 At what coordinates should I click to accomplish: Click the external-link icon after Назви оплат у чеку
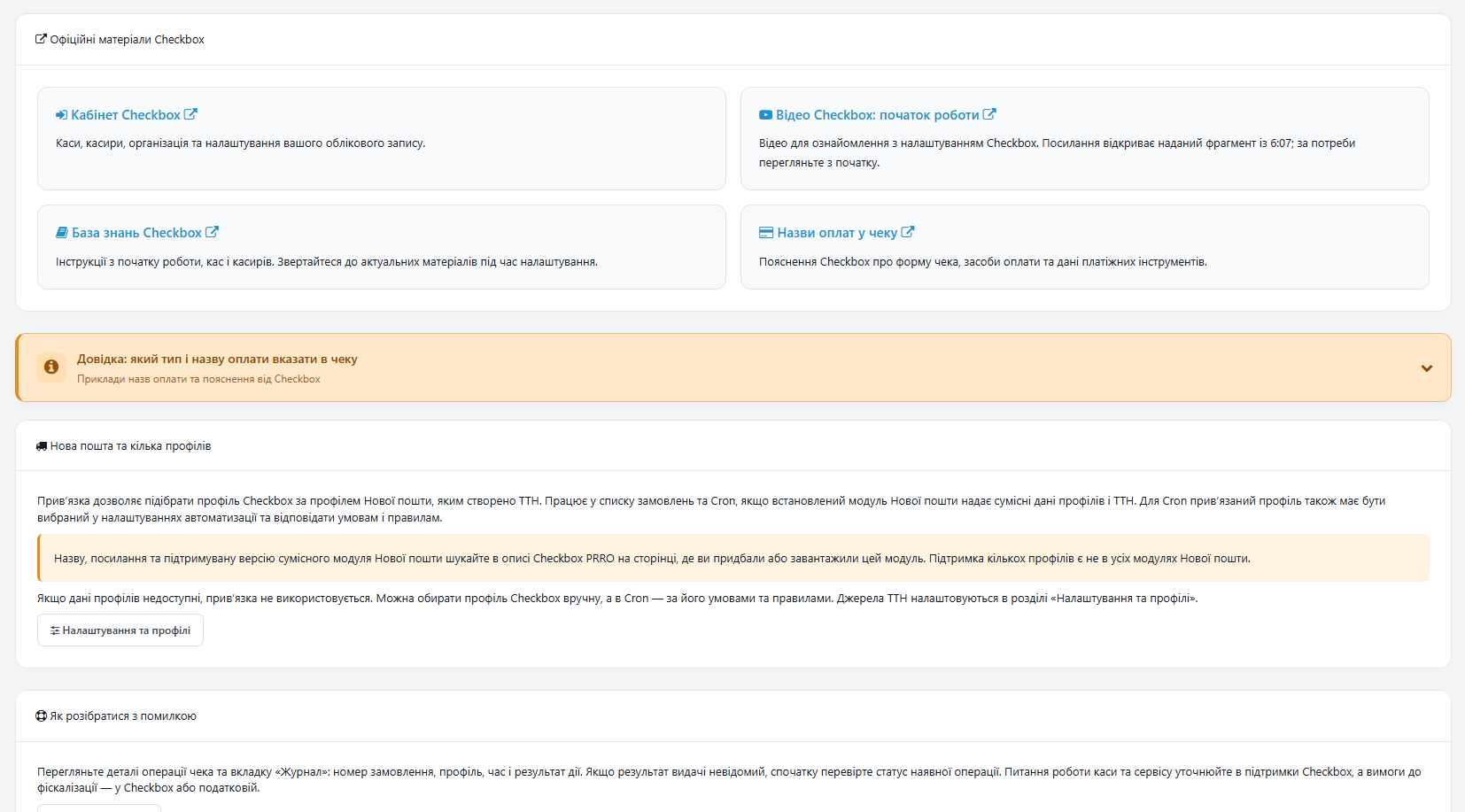908,232
